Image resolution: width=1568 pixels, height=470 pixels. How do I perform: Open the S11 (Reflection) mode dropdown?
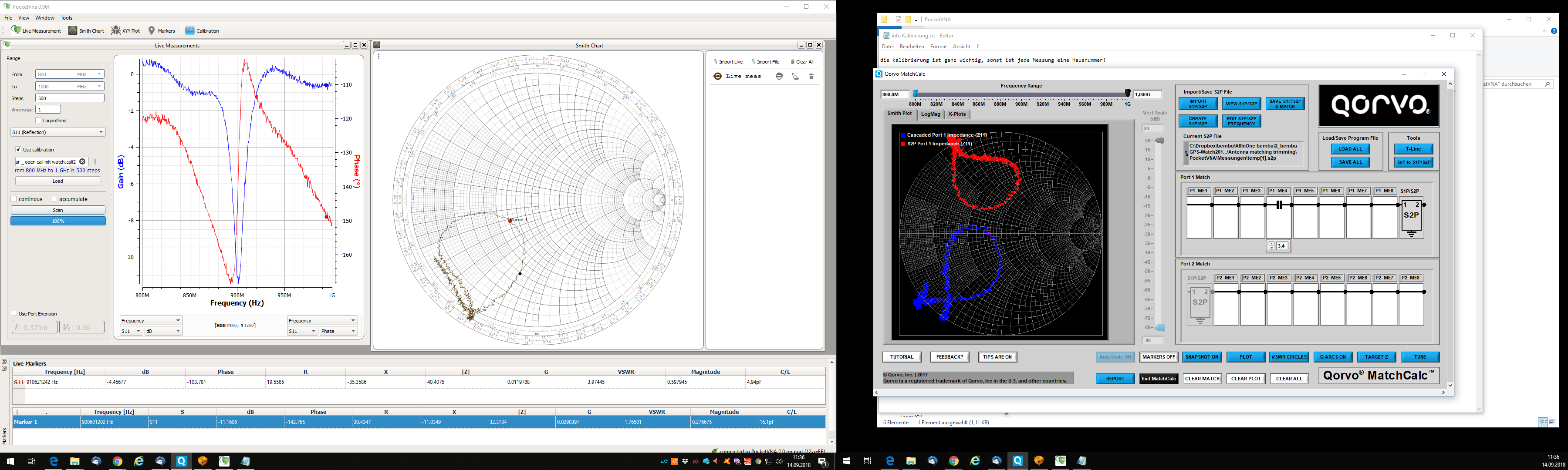(x=58, y=132)
